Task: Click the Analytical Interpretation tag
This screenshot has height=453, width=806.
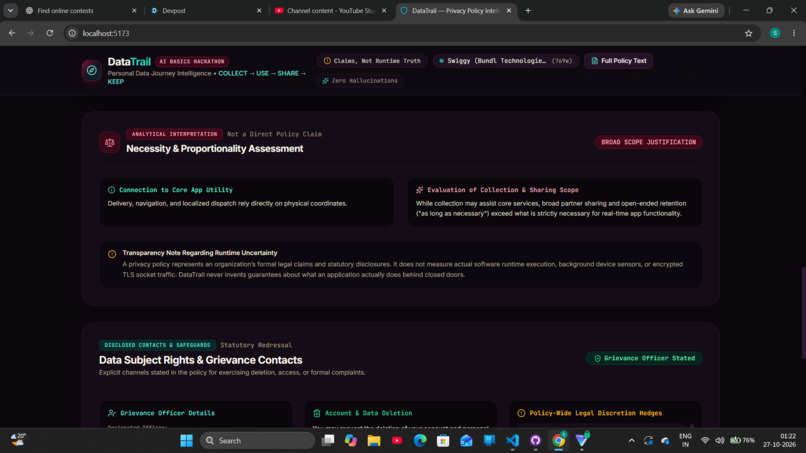Action: 174,134
